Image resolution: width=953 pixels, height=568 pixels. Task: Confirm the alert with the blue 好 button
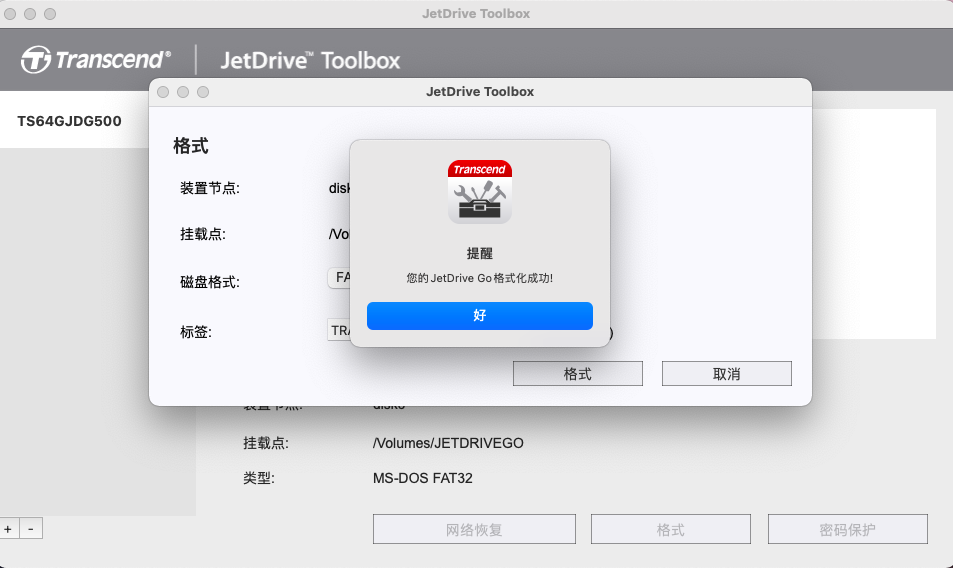[x=480, y=316]
